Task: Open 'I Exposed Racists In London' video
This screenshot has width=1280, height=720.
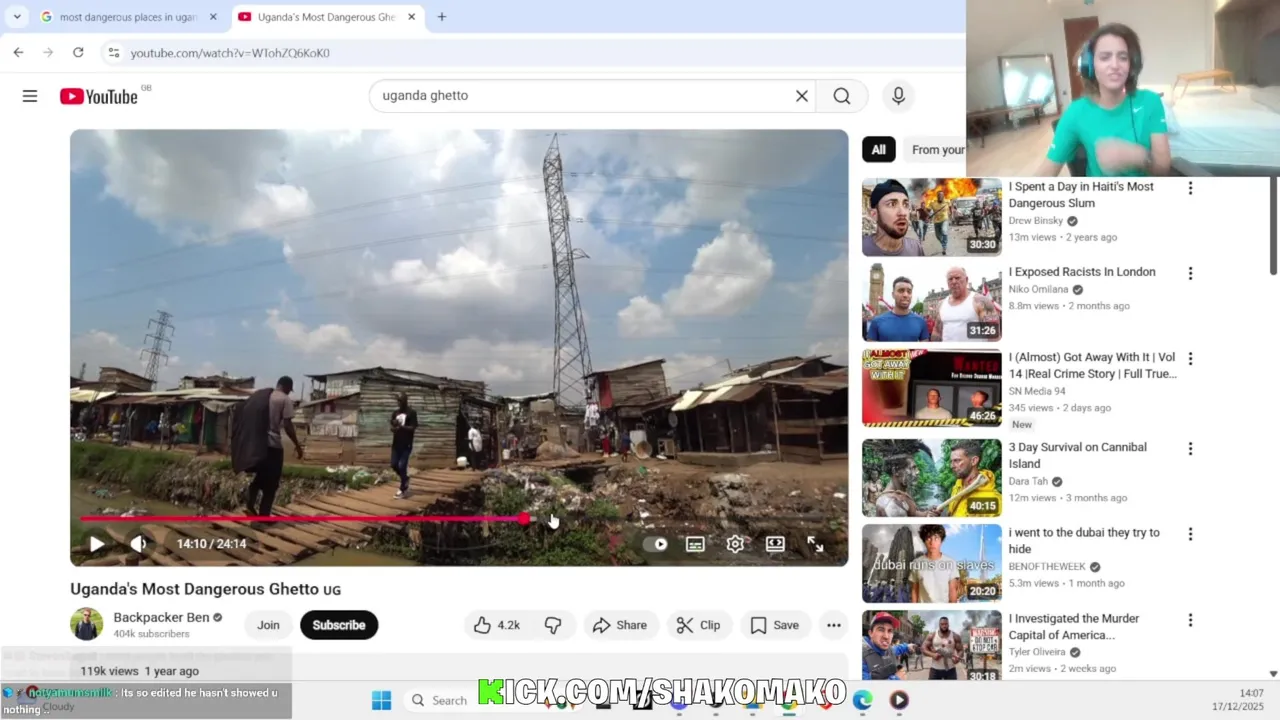Action: 1082,272
